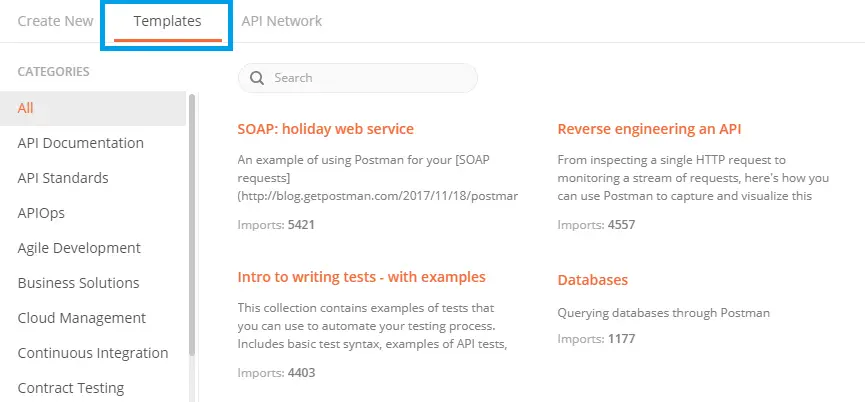Open the APIOps category
Viewport: 865px width, 402px height.
pos(41,213)
